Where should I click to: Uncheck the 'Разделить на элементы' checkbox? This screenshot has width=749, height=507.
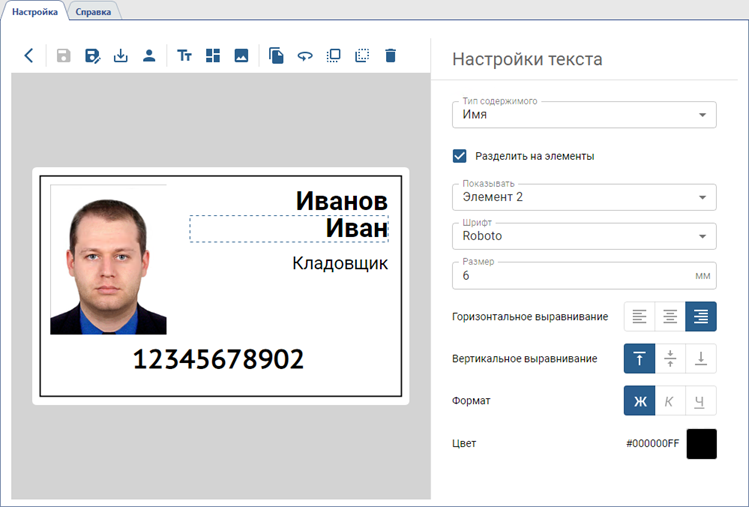460,156
